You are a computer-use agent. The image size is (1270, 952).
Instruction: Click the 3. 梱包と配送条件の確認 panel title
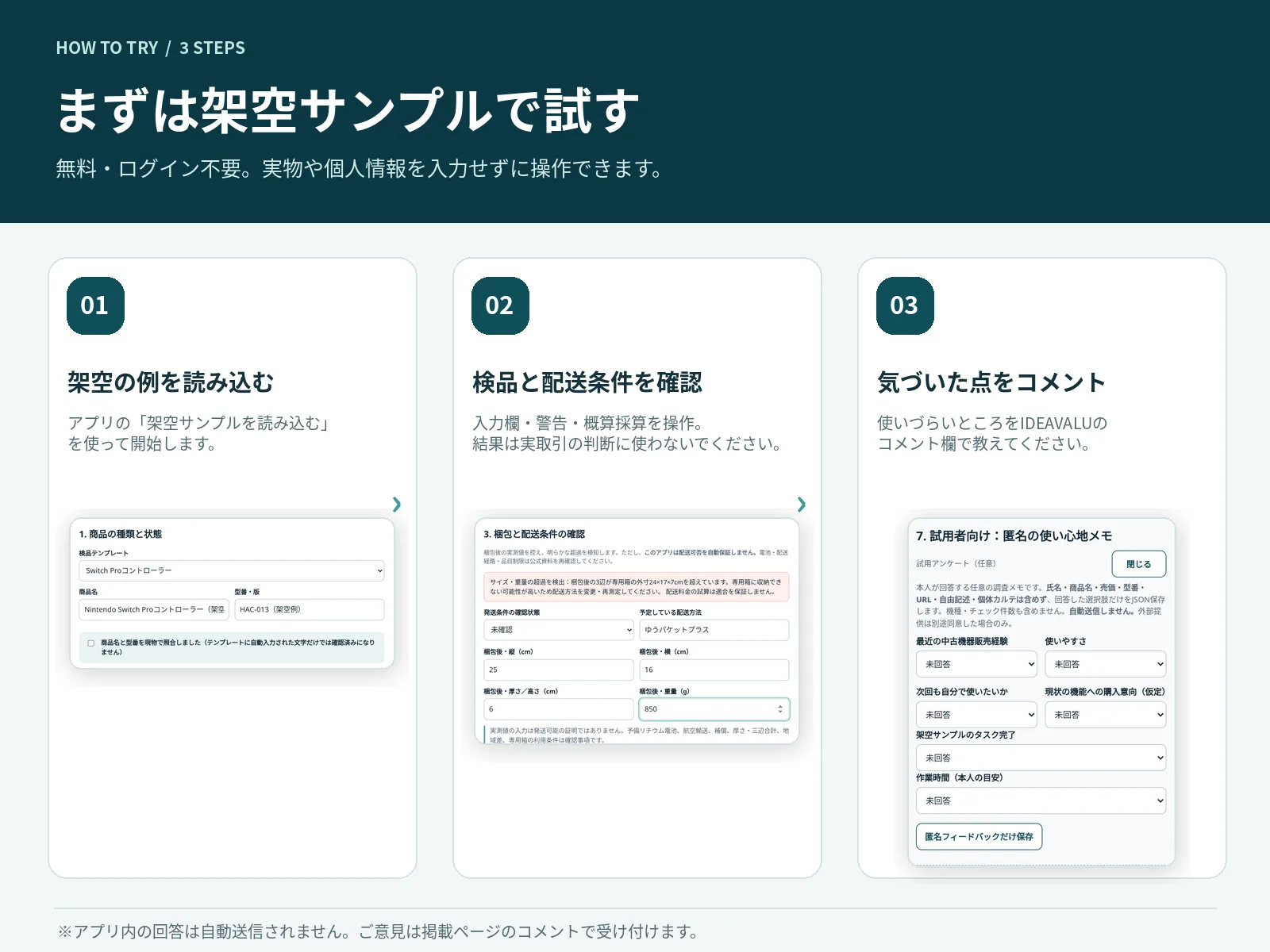point(534,534)
